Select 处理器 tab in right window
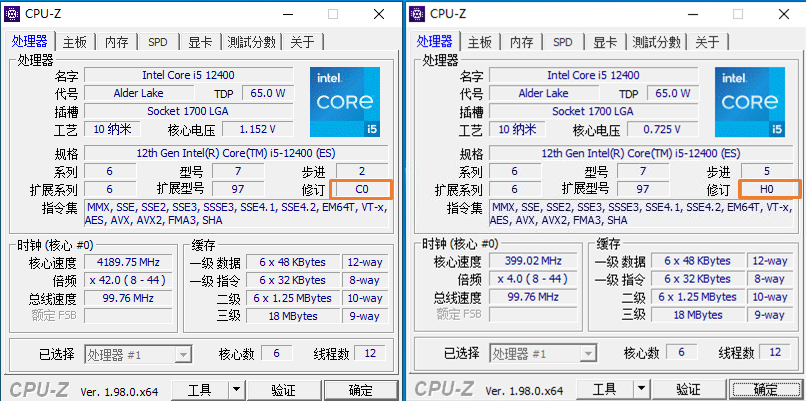 tap(434, 41)
